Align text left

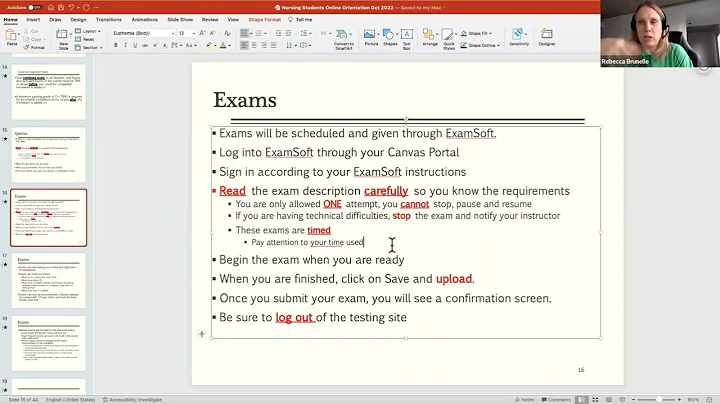244,45
